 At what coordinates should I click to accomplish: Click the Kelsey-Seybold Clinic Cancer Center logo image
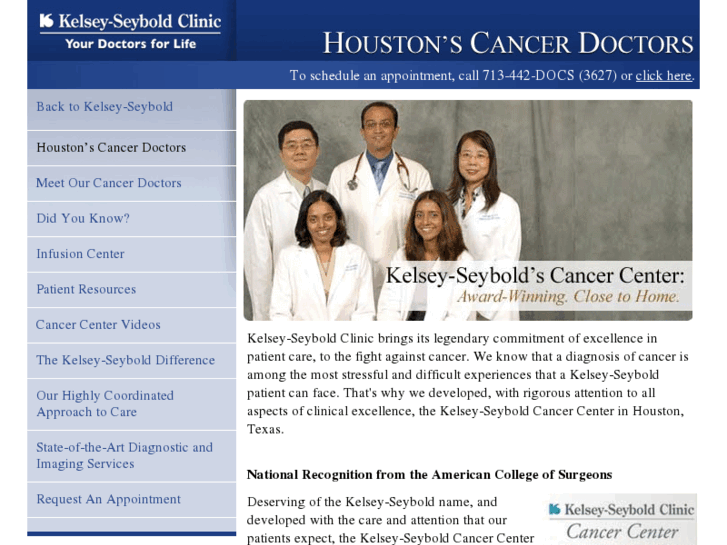(x=622, y=519)
